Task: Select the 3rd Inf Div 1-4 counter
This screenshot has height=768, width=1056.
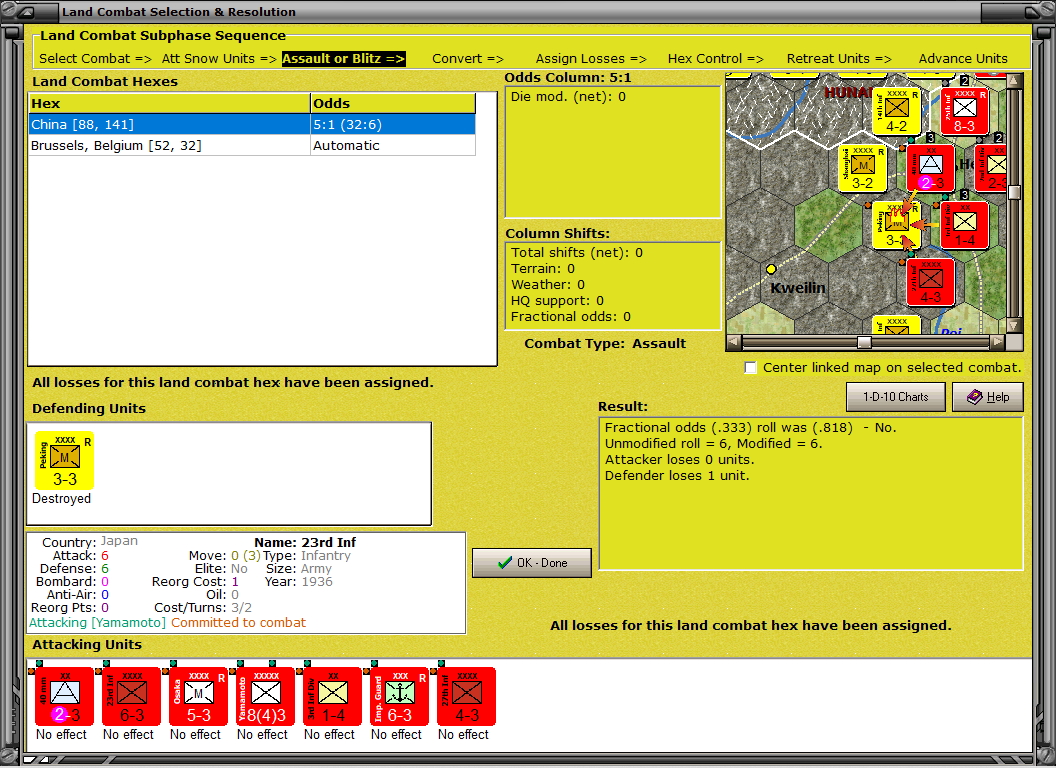Action: tap(332, 697)
